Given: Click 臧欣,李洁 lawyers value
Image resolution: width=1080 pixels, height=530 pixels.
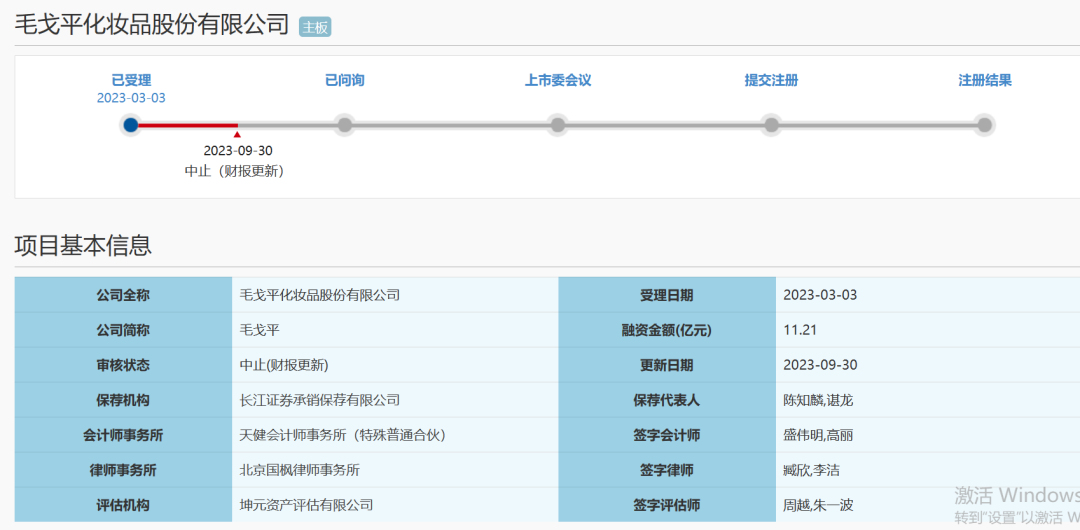Looking at the screenshot, I should [x=811, y=470].
